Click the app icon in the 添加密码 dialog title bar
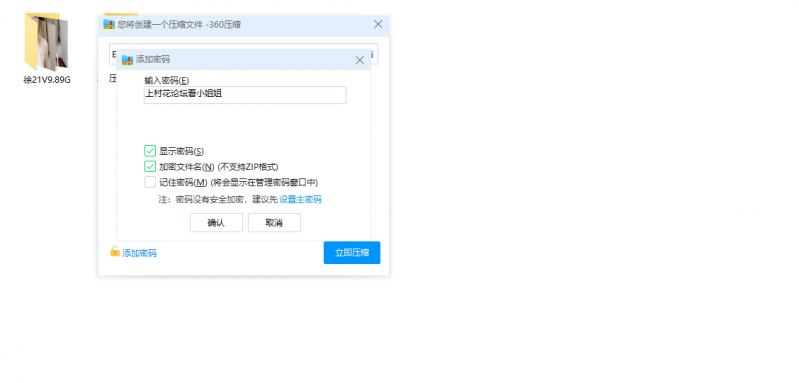Image resolution: width=799 pixels, height=383 pixels. (x=127, y=60)
